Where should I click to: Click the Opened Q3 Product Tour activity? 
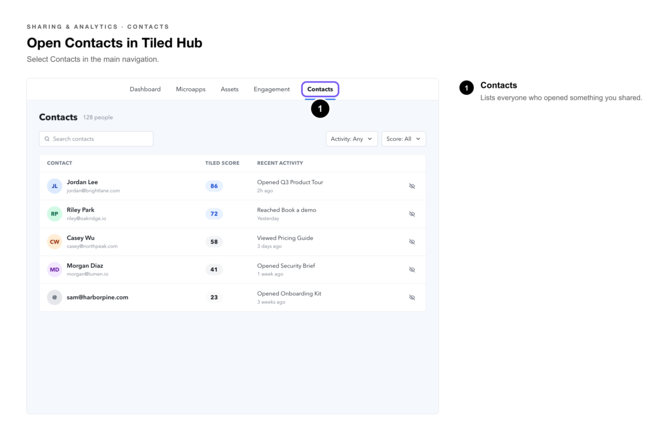pyautogui.click(x=290, y=182)
